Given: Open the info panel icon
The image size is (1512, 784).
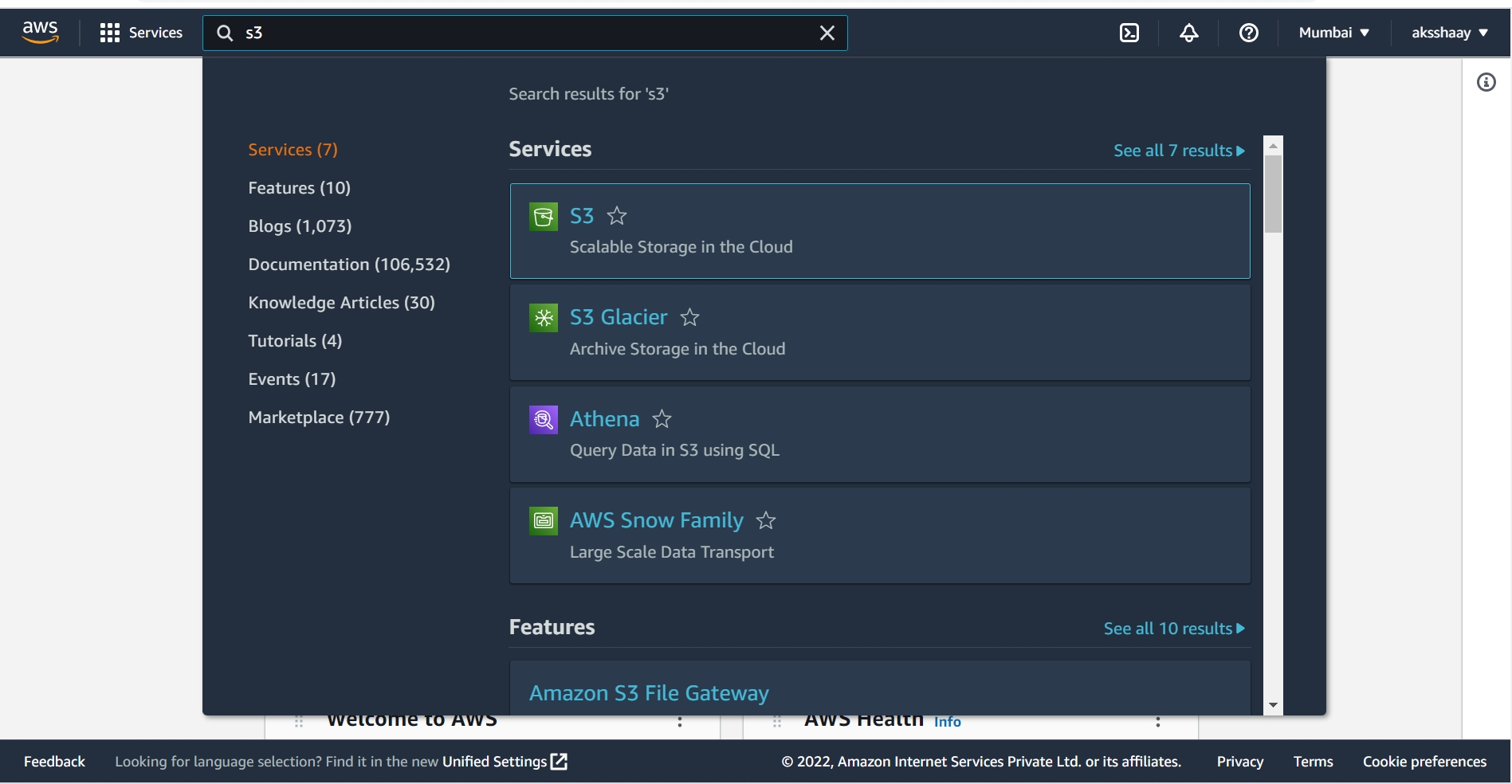Looking at the screenshot, I should click(1486, 82).
